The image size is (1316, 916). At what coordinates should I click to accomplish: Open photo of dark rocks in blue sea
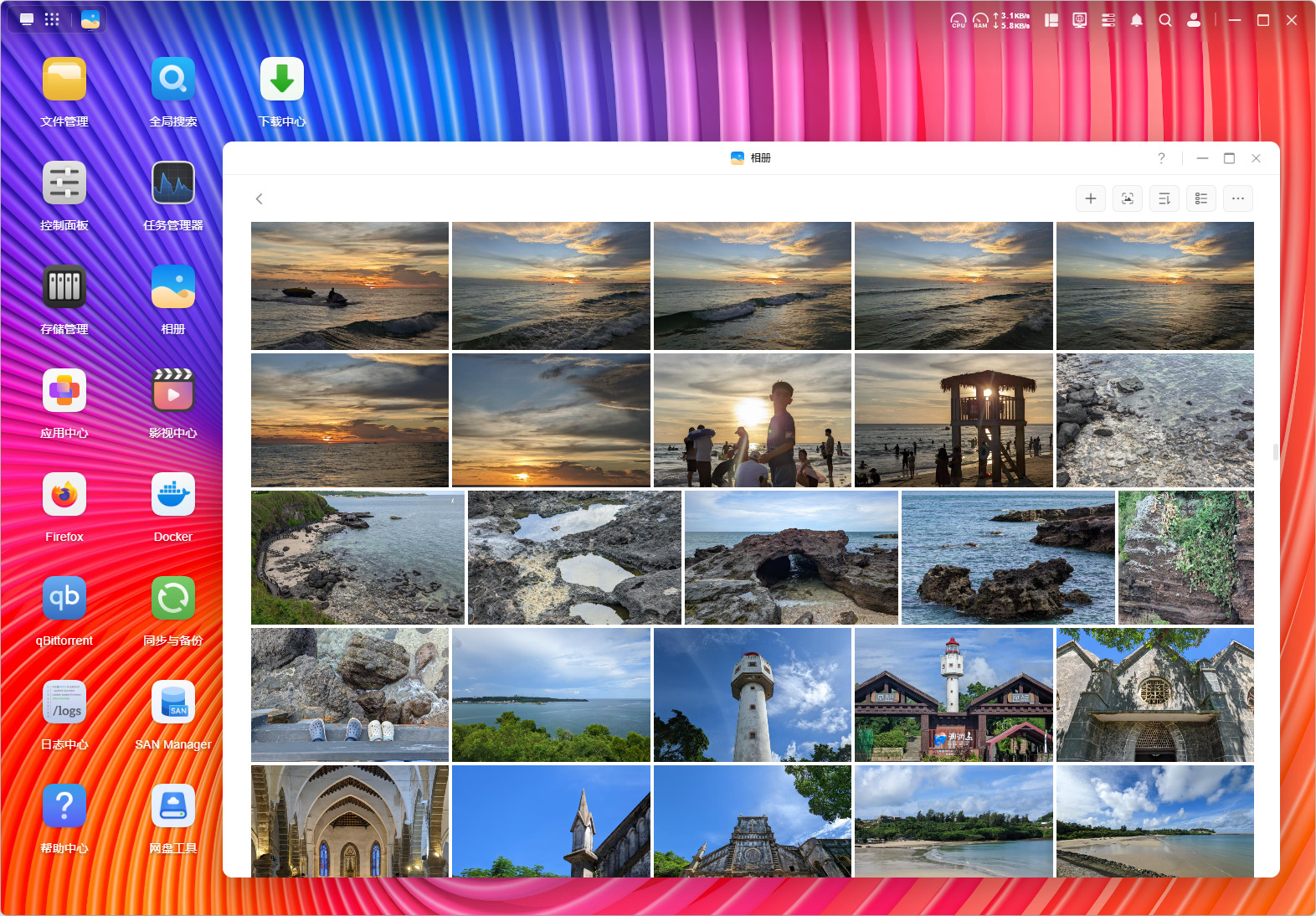coord(1008,558)
